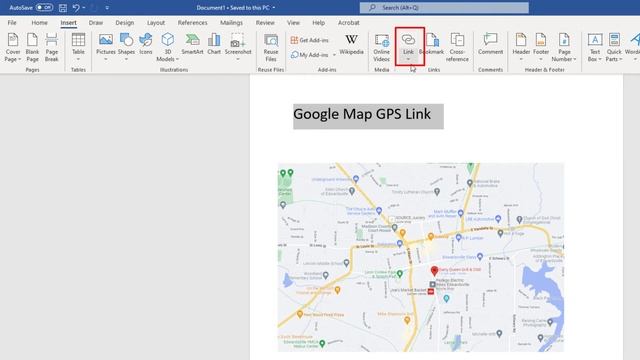Viewport: 640px width, 360px height.
Task: Expand the document title save-location dropdown
Action: pyautogui.click(x=273, y=8)
